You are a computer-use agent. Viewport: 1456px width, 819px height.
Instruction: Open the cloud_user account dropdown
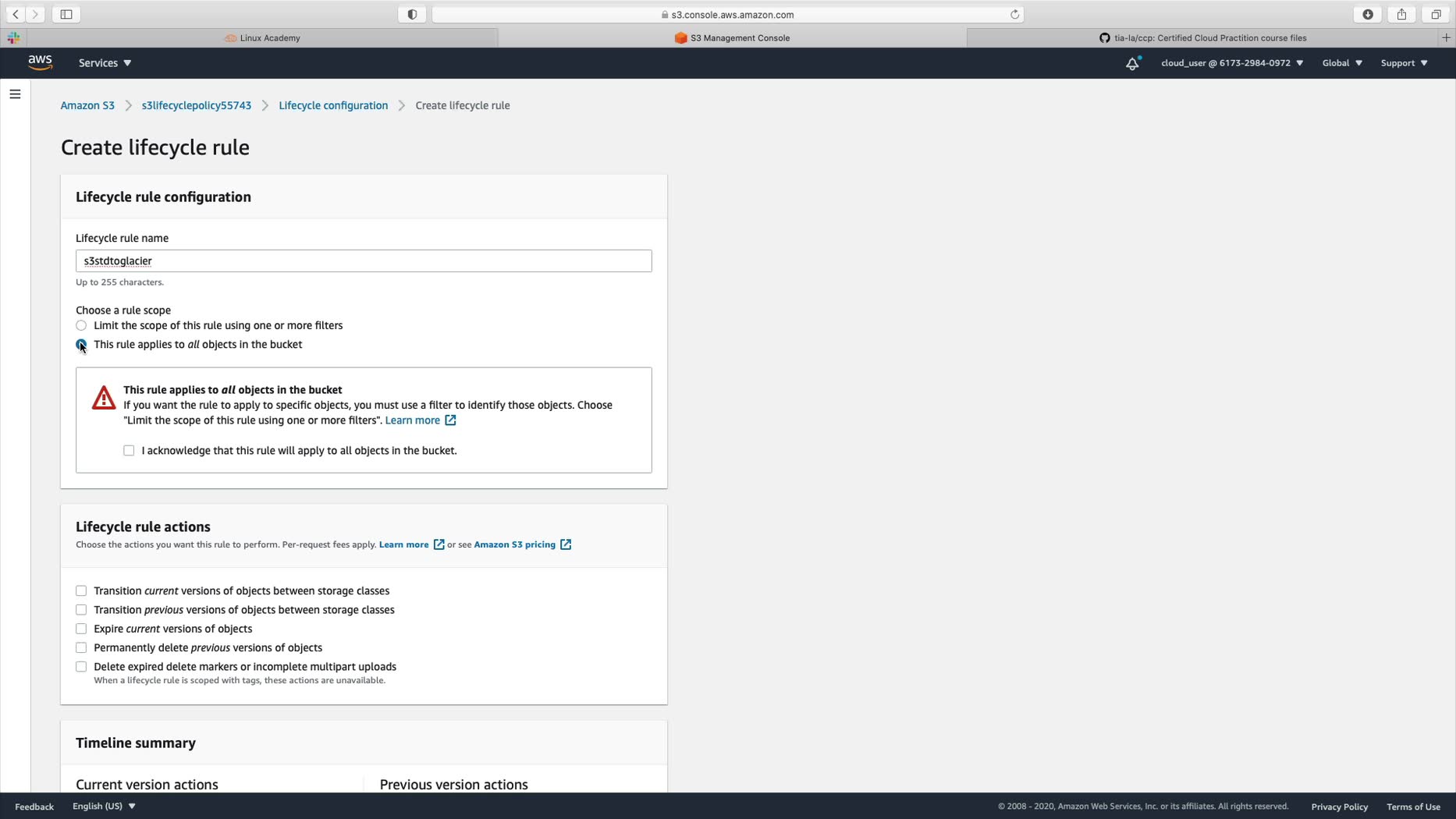[x=1231, y=63]
